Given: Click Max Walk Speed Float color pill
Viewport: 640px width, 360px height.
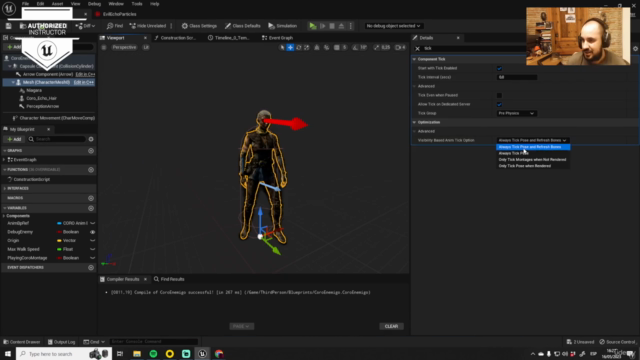Looking at the screenshot, I should pyautogui.click(x=59, y=249).
